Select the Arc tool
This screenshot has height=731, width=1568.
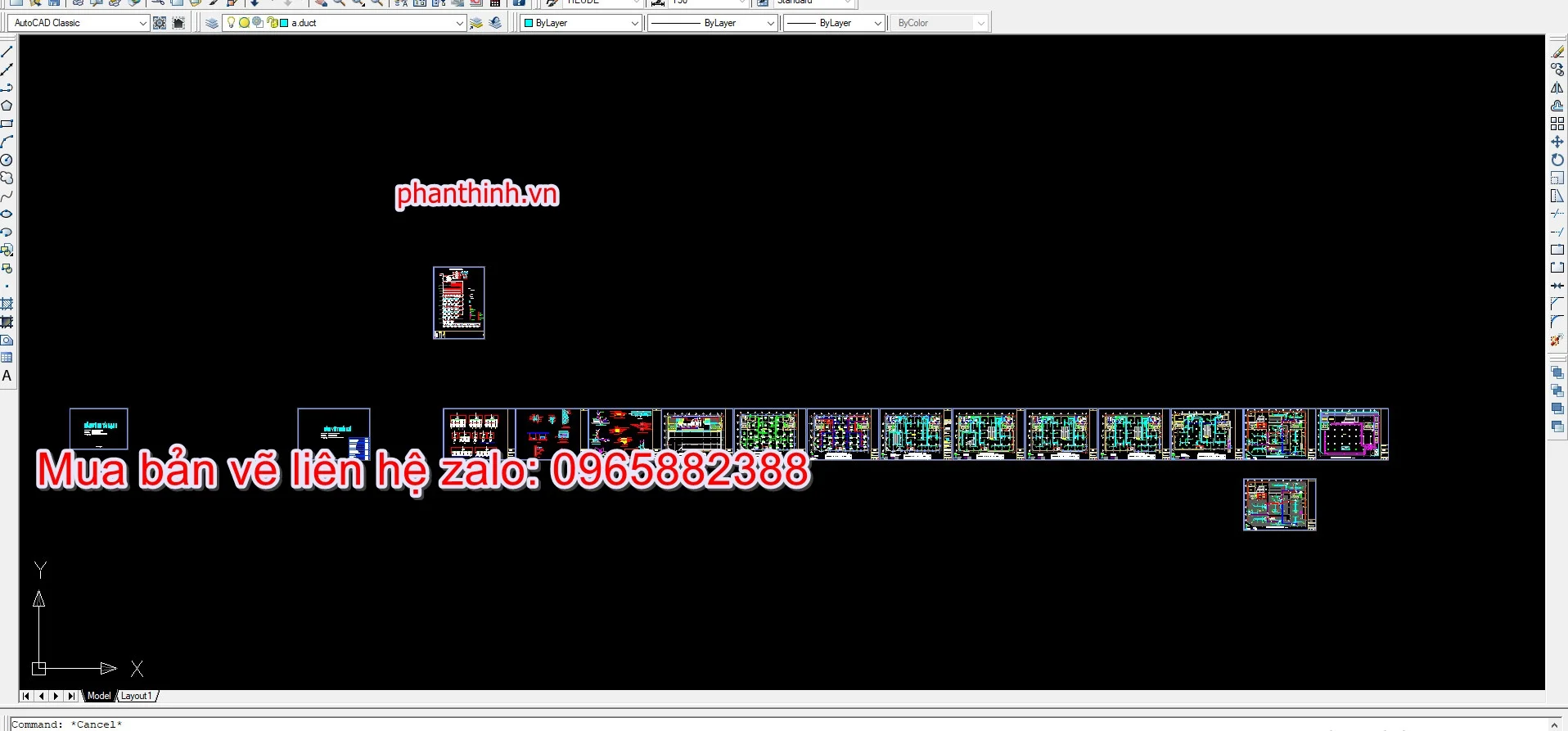tap(7, 142)
